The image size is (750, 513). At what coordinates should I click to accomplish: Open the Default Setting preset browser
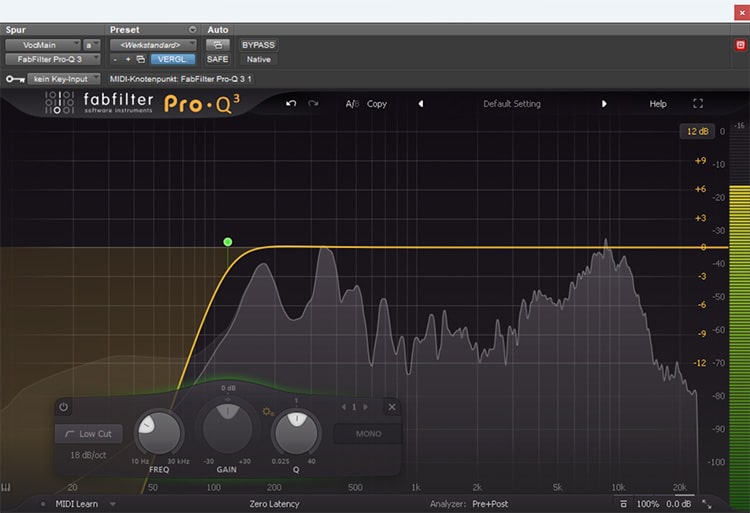pos(512,104)
